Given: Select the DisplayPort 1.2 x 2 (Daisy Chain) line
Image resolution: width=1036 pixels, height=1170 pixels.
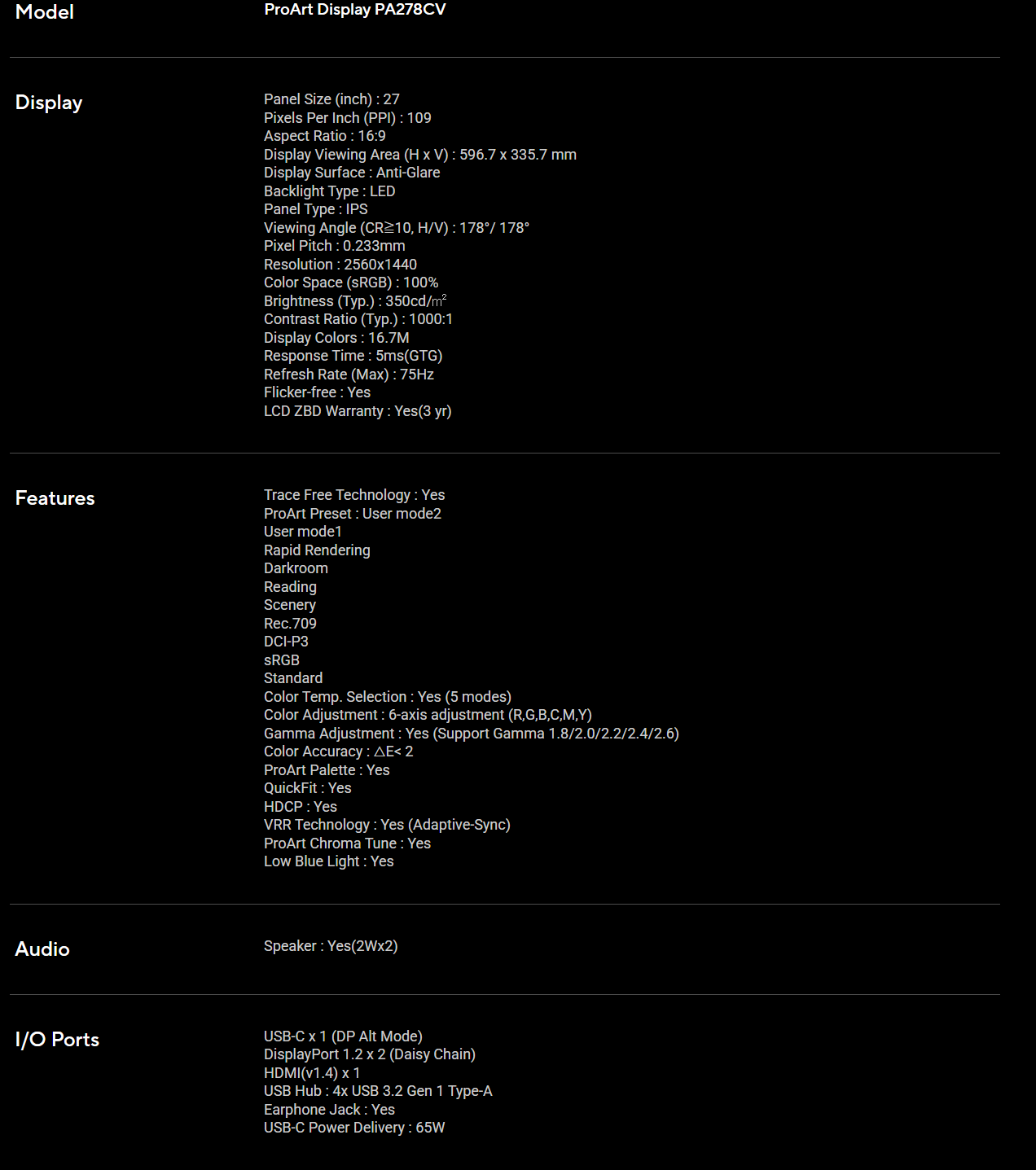Looking at the screenshot, I should pyautogui.click(x=370, y=1054).
